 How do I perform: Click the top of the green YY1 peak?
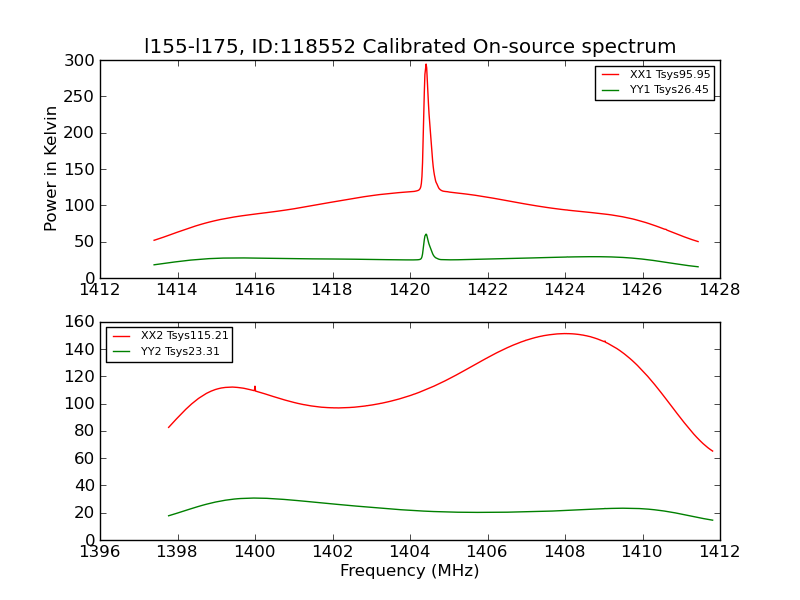point(426,235)
